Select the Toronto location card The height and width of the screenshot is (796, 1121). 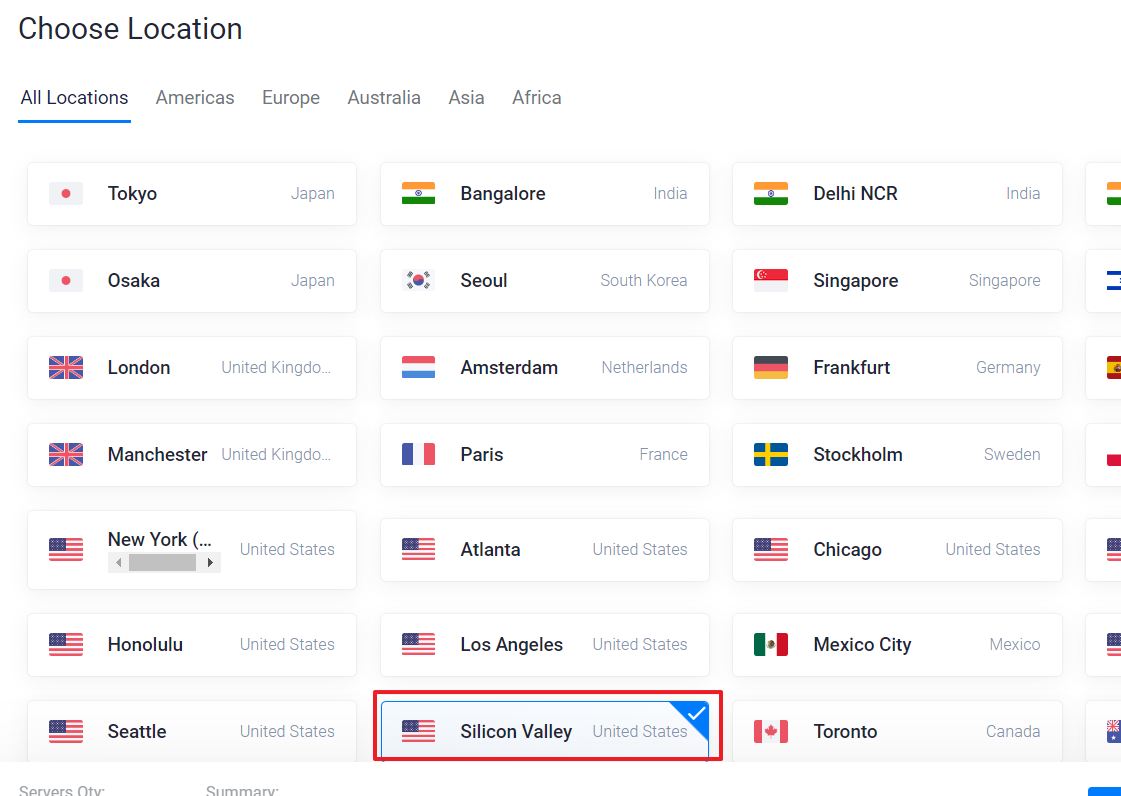coord(897,731)
